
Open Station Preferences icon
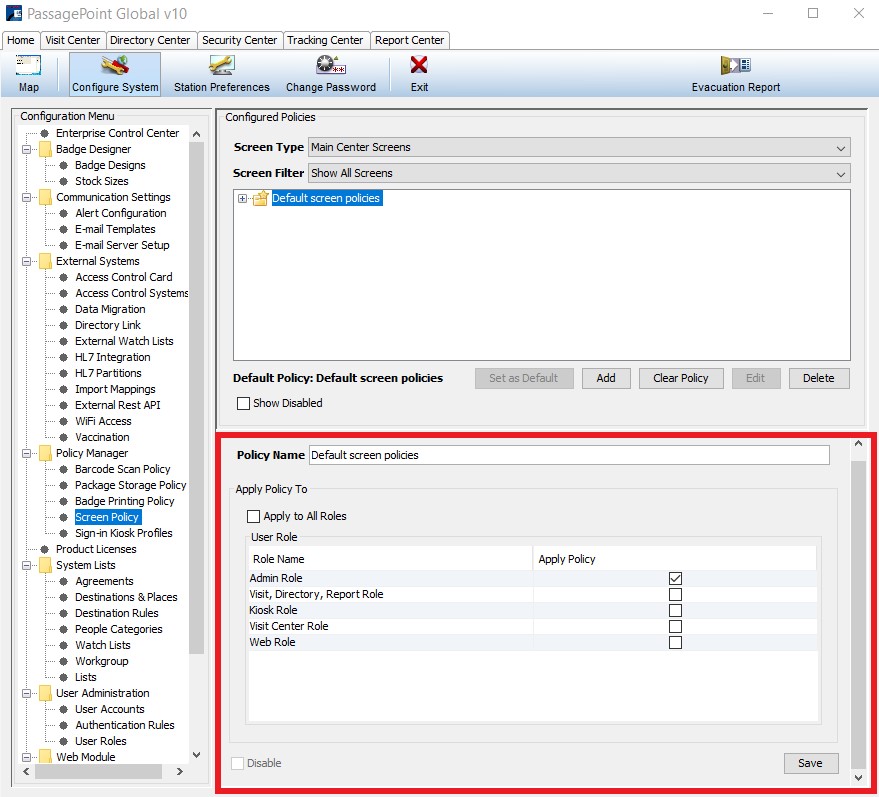point(221,66)
